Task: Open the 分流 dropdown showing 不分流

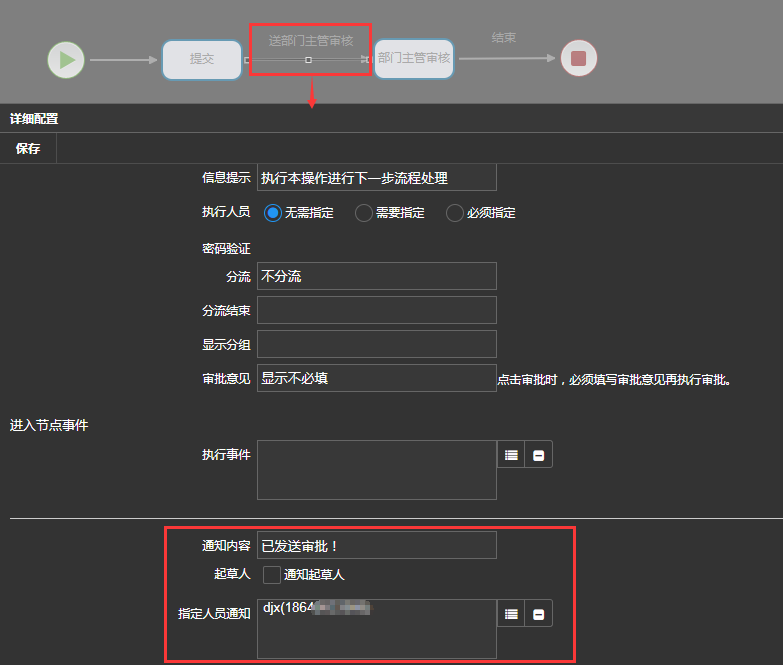Action: pos(376,276)
